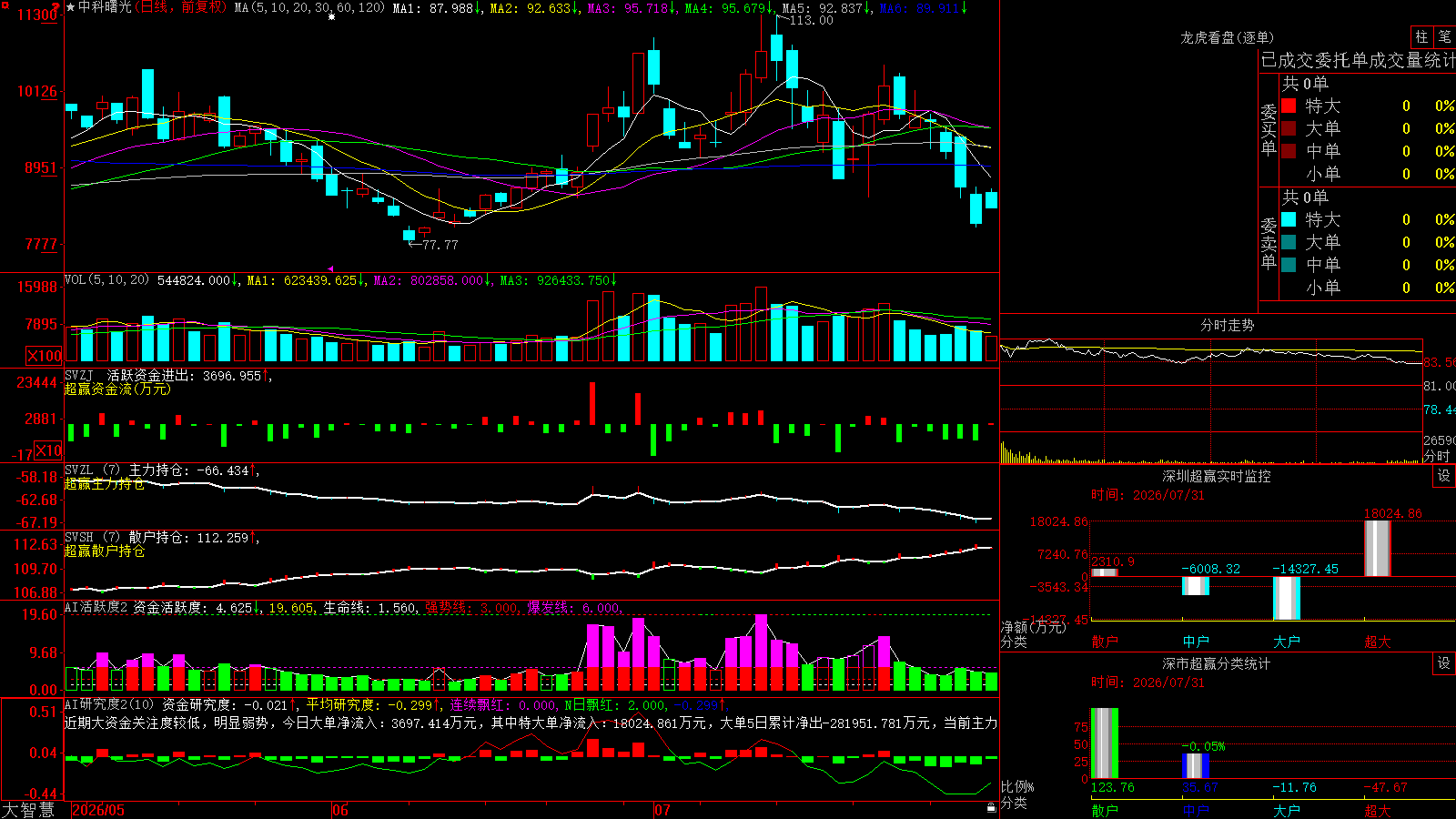Viewport: 1456px width, 819px height.
Task: Click the SVSH (7) indicator name
Action: click(92, 538)
